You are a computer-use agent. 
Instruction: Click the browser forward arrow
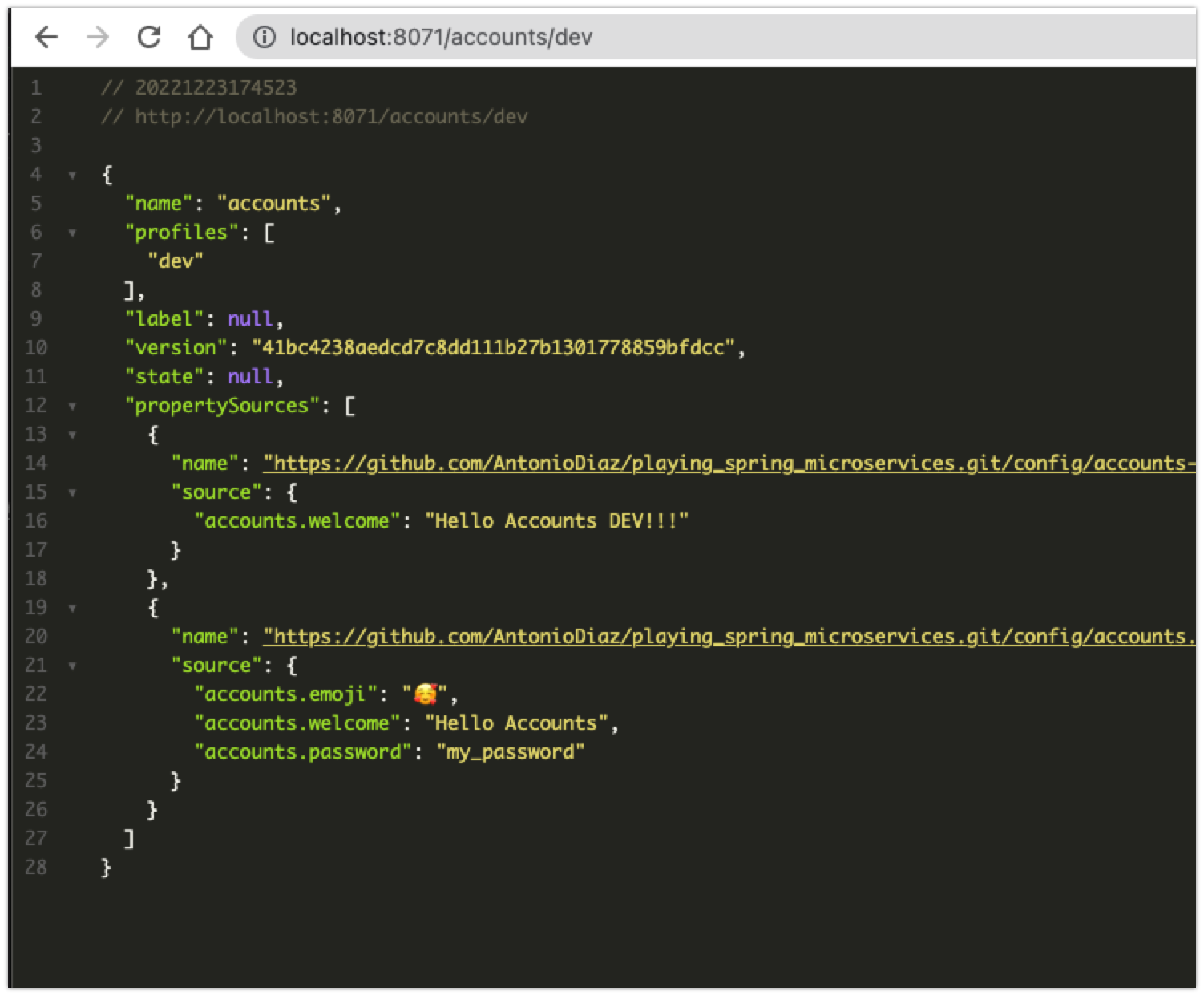pos(98,37)
